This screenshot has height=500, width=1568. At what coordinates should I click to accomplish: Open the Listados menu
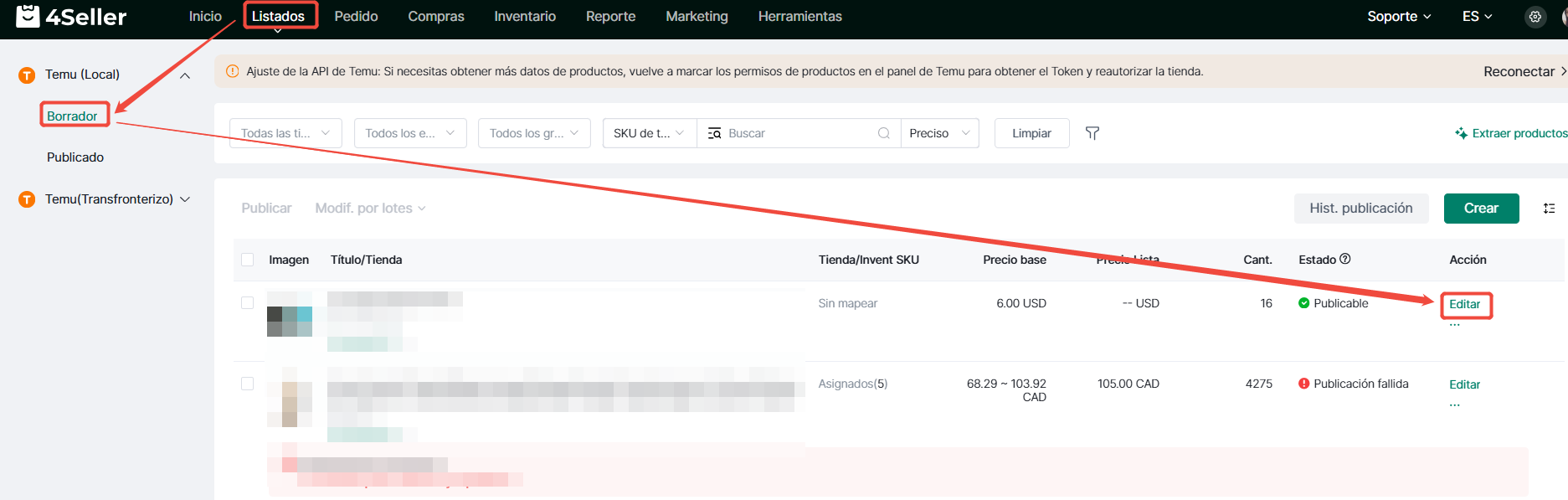click(279, 16)
